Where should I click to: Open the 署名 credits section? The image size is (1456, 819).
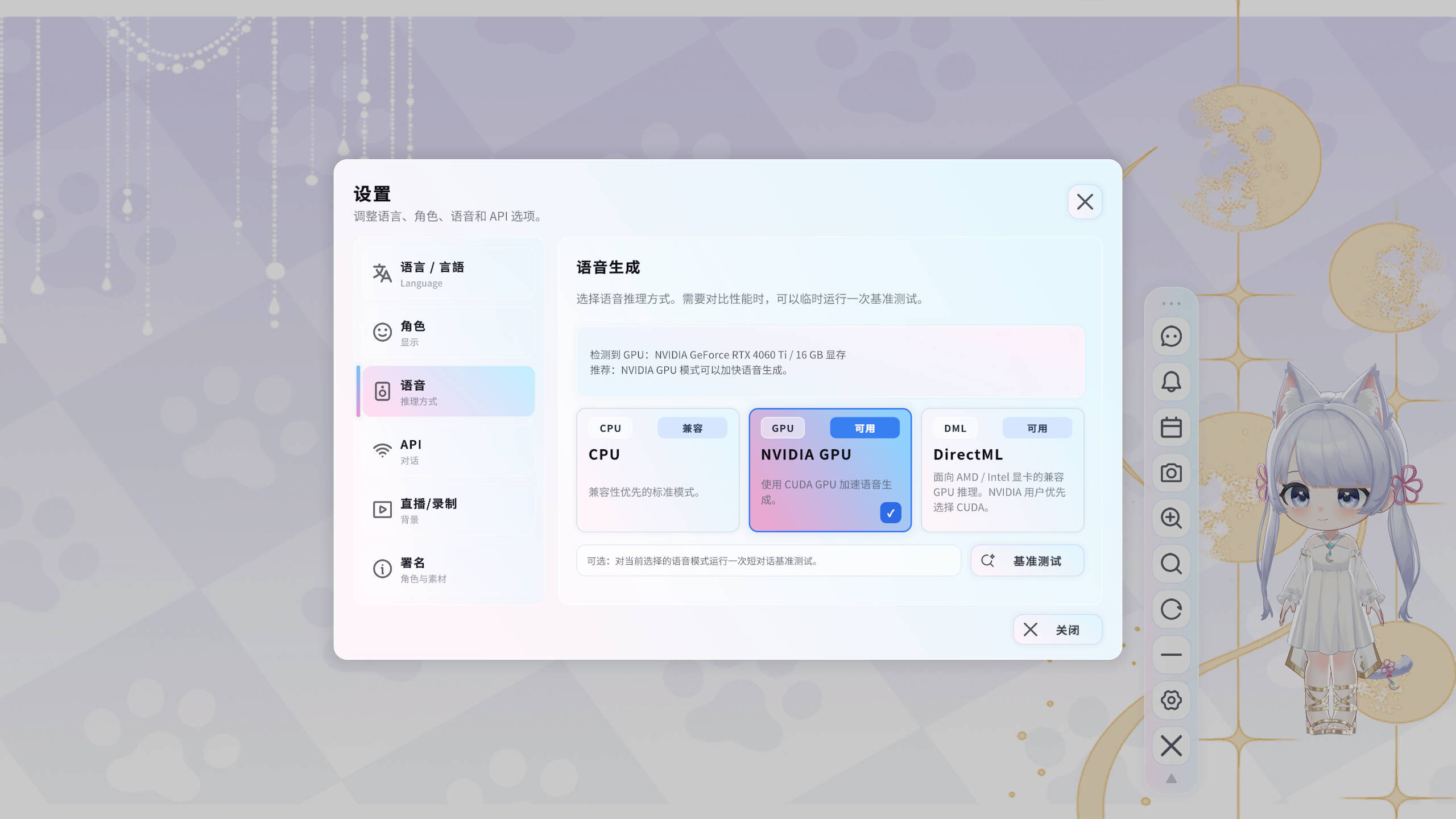tap(449, 569)
